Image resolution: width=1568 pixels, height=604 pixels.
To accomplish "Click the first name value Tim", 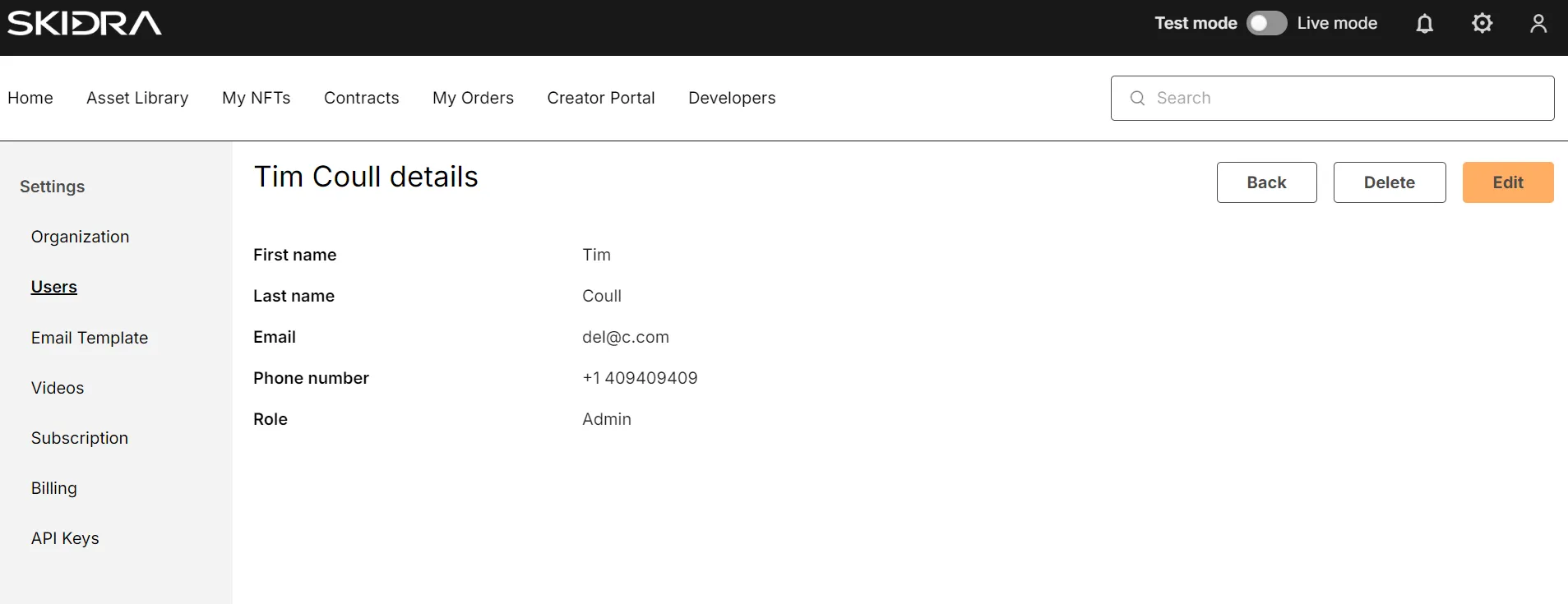I will click(597, 255).
